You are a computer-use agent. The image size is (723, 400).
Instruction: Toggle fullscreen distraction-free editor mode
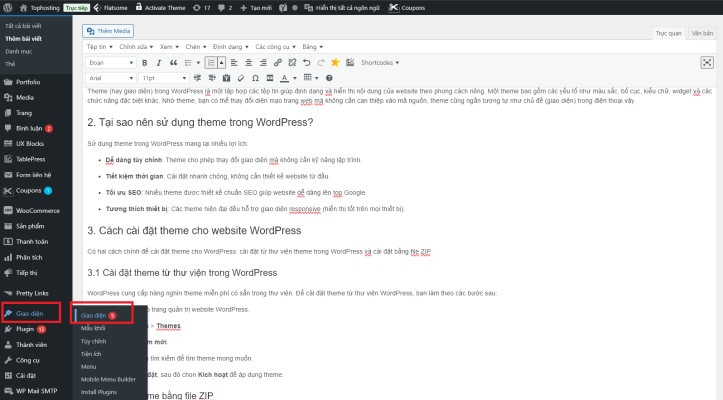click(x=707, y=62)
